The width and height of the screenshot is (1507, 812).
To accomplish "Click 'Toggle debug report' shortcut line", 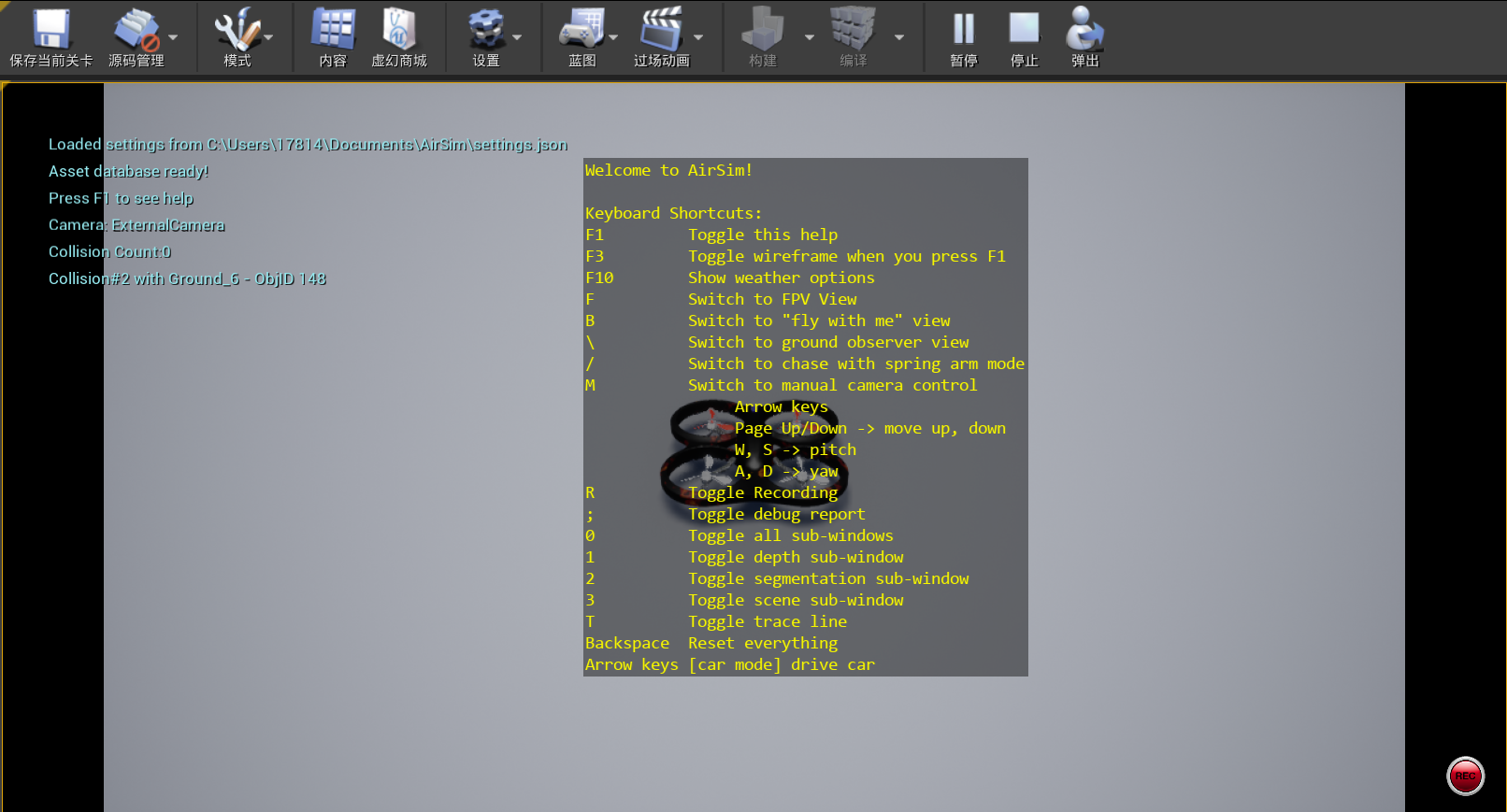I will coord(777,514).
